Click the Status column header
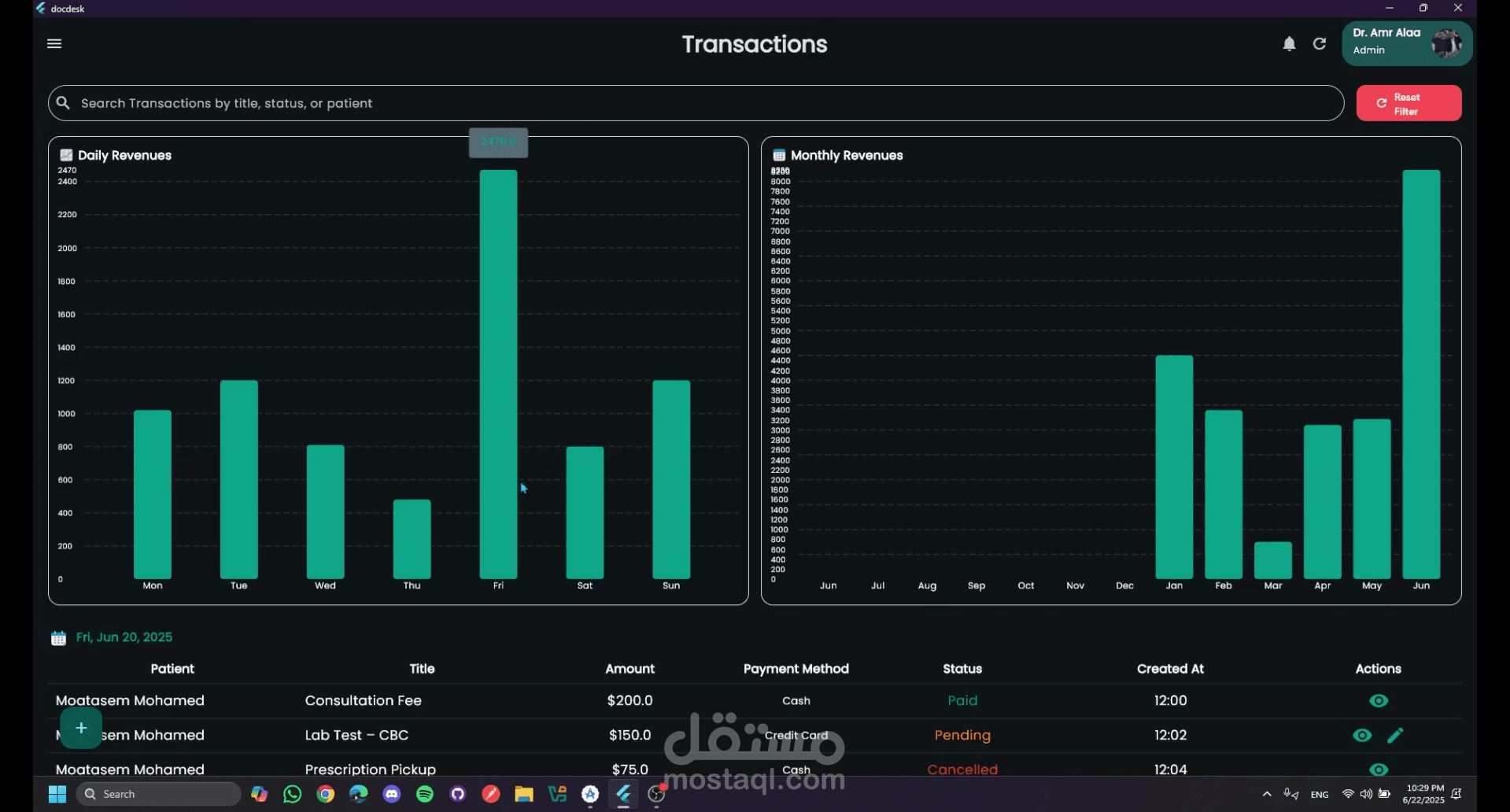 pyautogui.click(x=962, y=669)
